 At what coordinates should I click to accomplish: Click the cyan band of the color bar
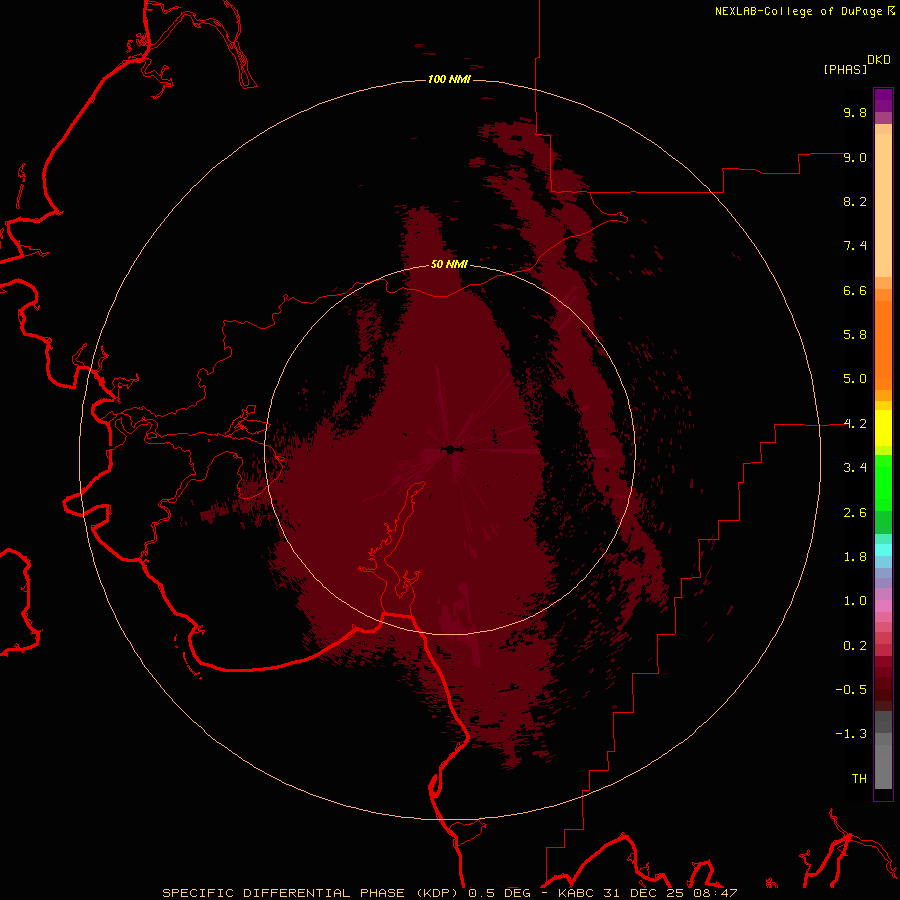(x=883, y=550)
